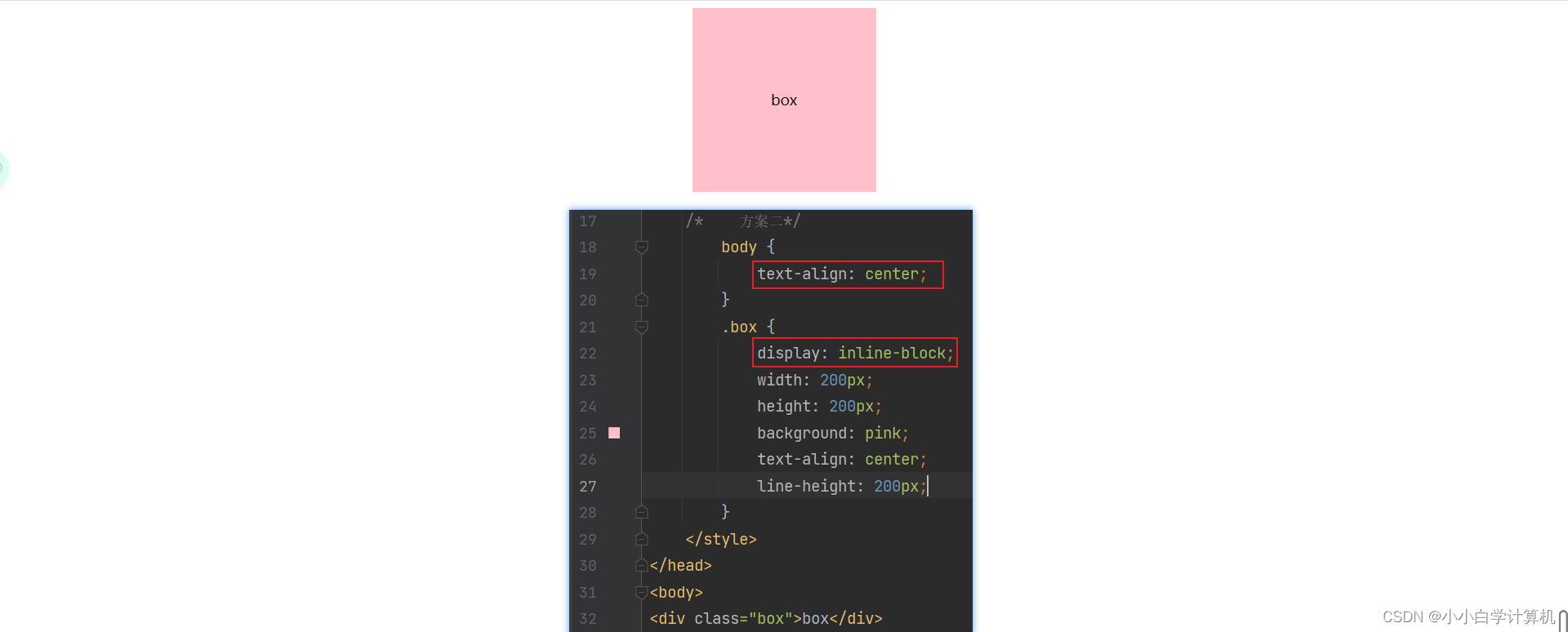Collapse the <body> tag fold on line 31
Viewport: 1568px width, 632px height.
(x=642, y=593)
